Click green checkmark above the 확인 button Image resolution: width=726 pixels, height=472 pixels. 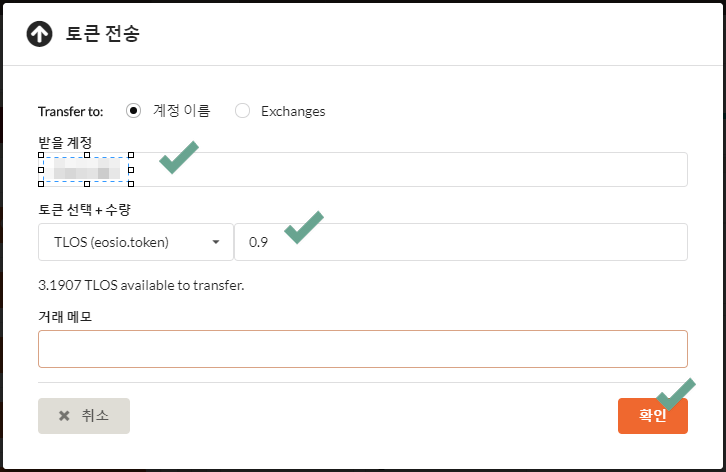coord(676,393)
